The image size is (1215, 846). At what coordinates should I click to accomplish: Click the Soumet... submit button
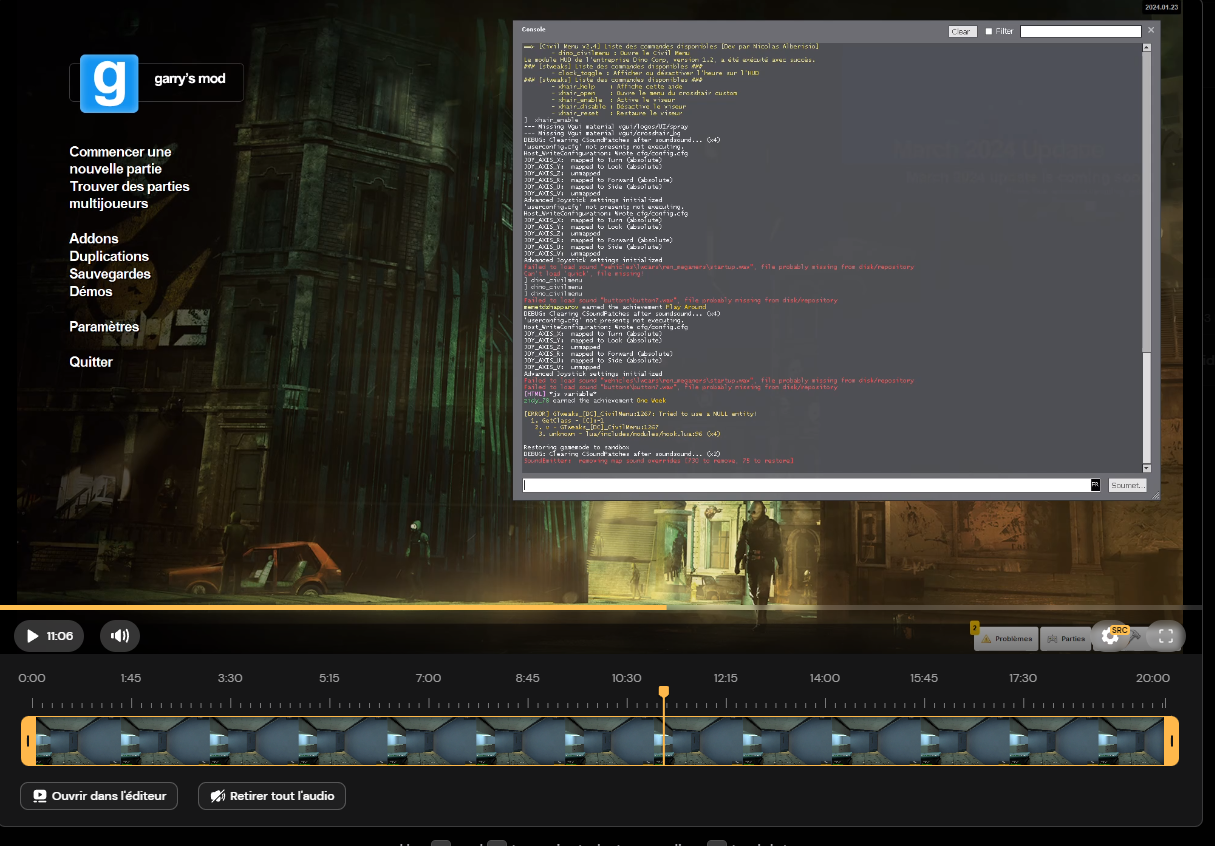pos(1128,485)
